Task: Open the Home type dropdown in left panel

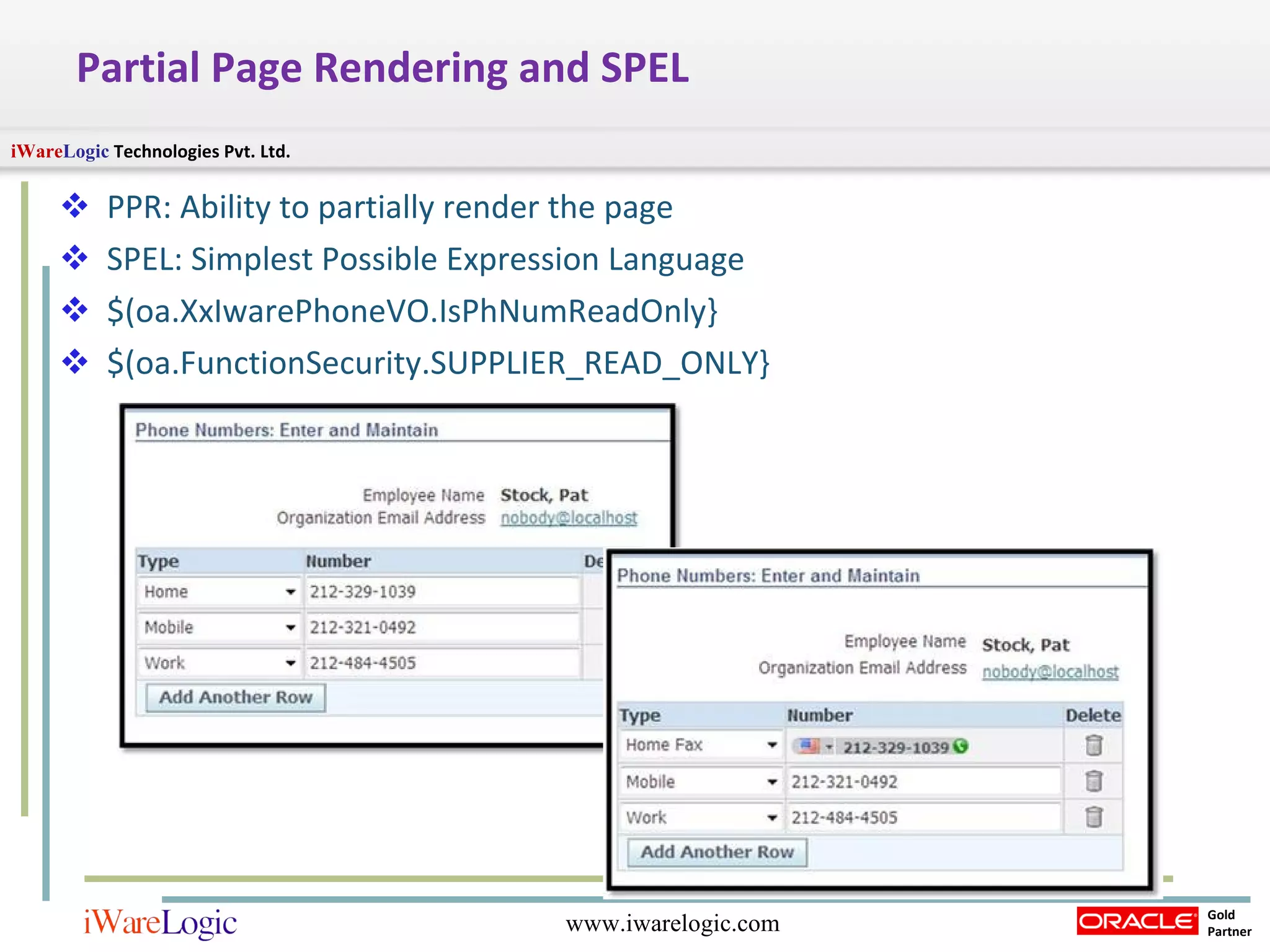Action: coord(220,592)
